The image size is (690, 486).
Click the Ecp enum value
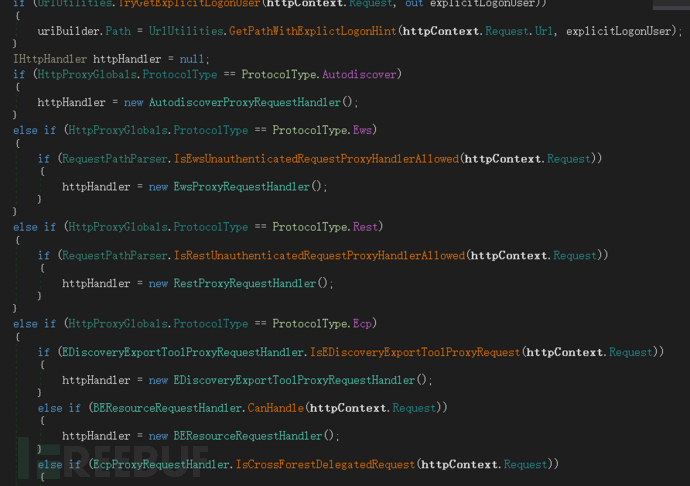(362, 324)
